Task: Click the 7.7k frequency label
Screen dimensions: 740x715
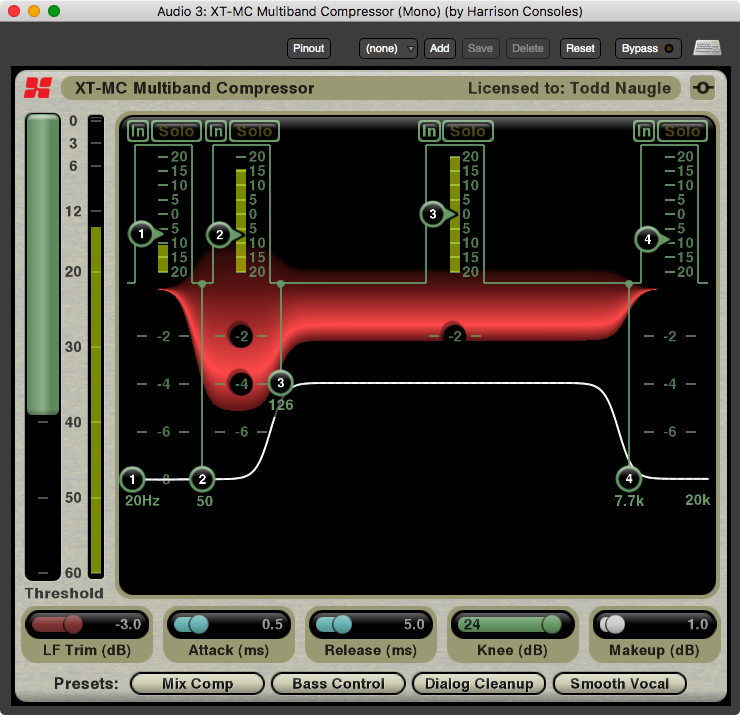Action: click(x=629, y=501)
